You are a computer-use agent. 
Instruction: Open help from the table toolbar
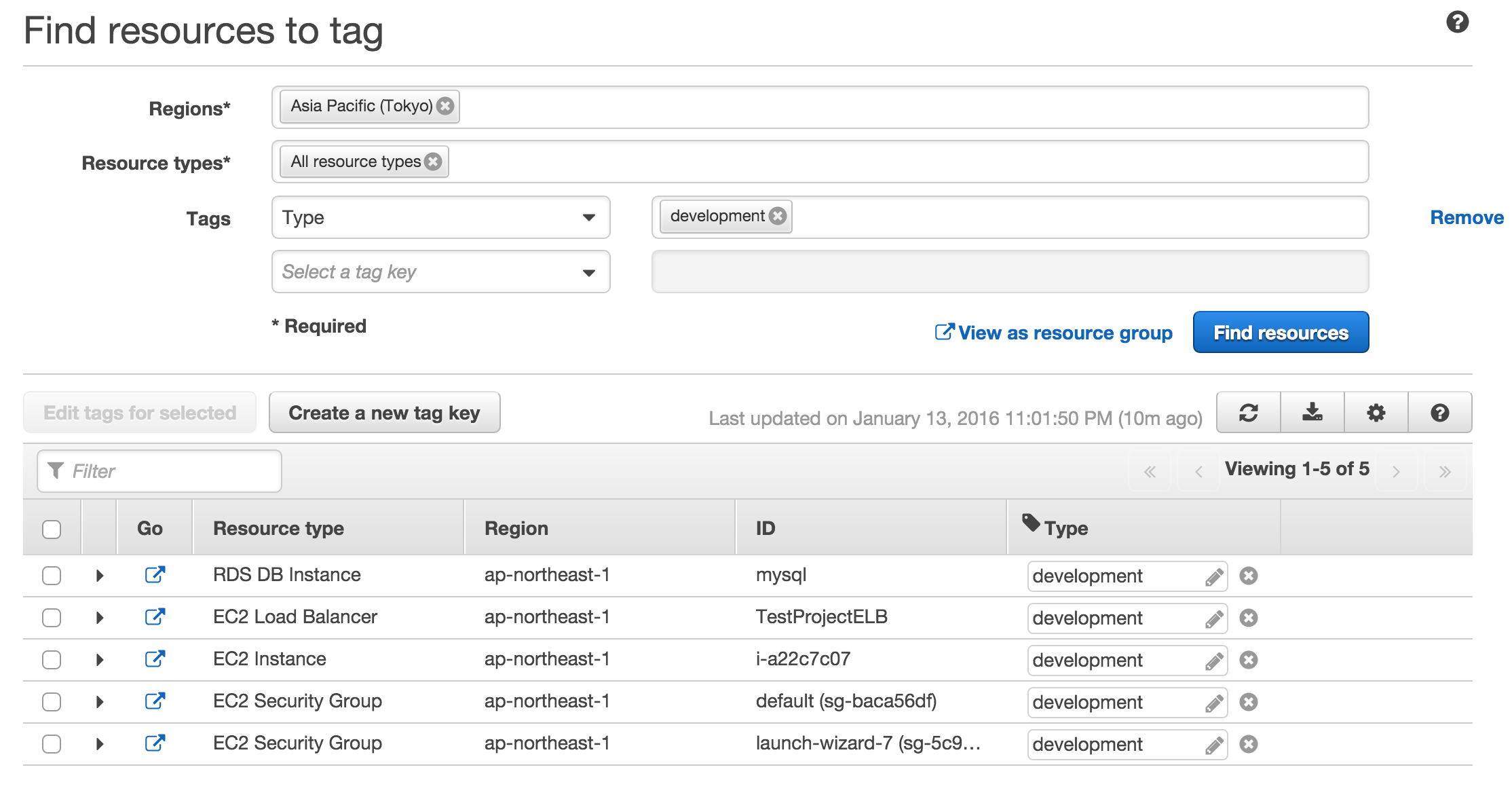pyautogui.click(x=1441, y=412)
